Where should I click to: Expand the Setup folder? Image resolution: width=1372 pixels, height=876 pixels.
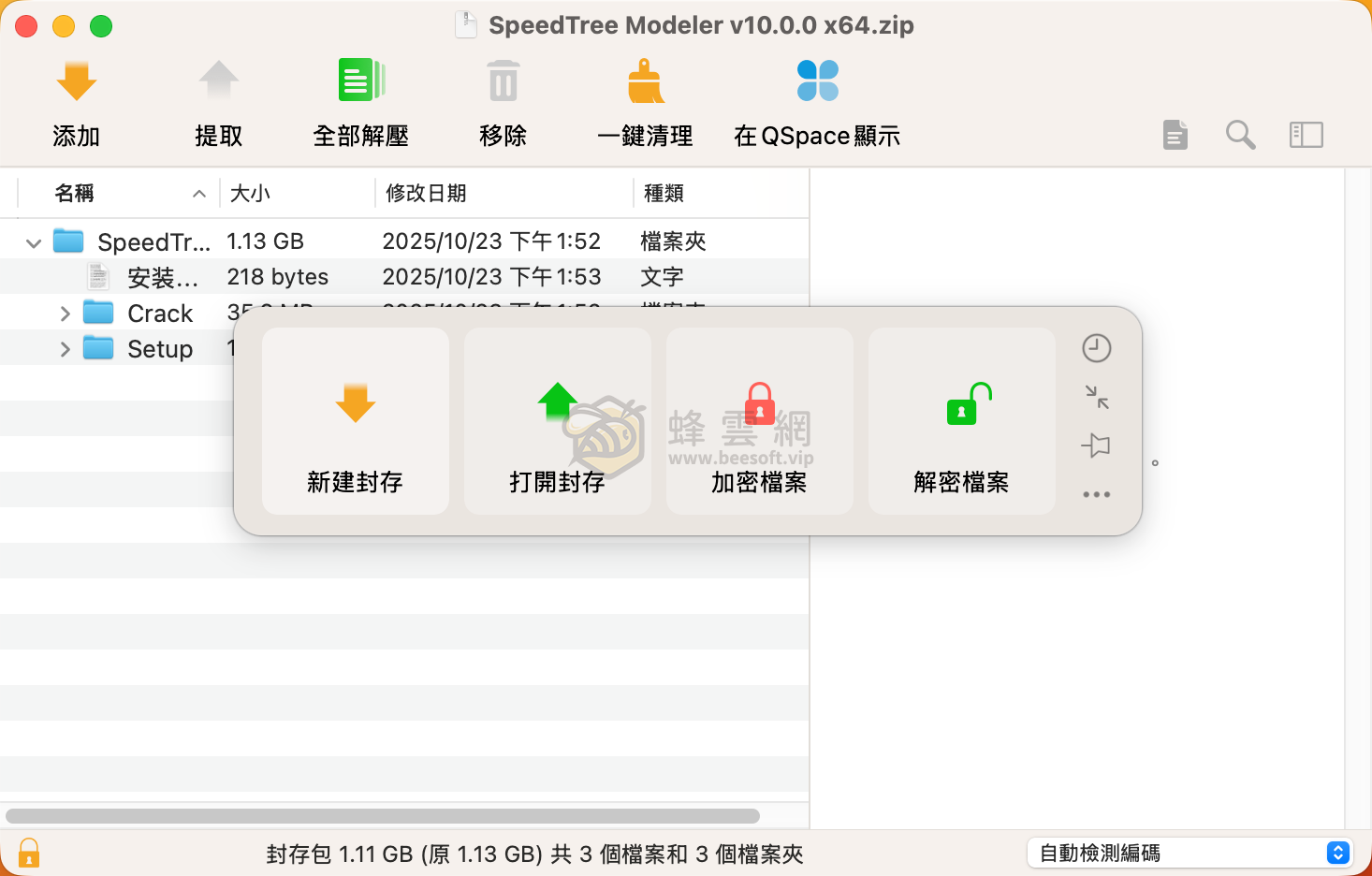(65, 349)
